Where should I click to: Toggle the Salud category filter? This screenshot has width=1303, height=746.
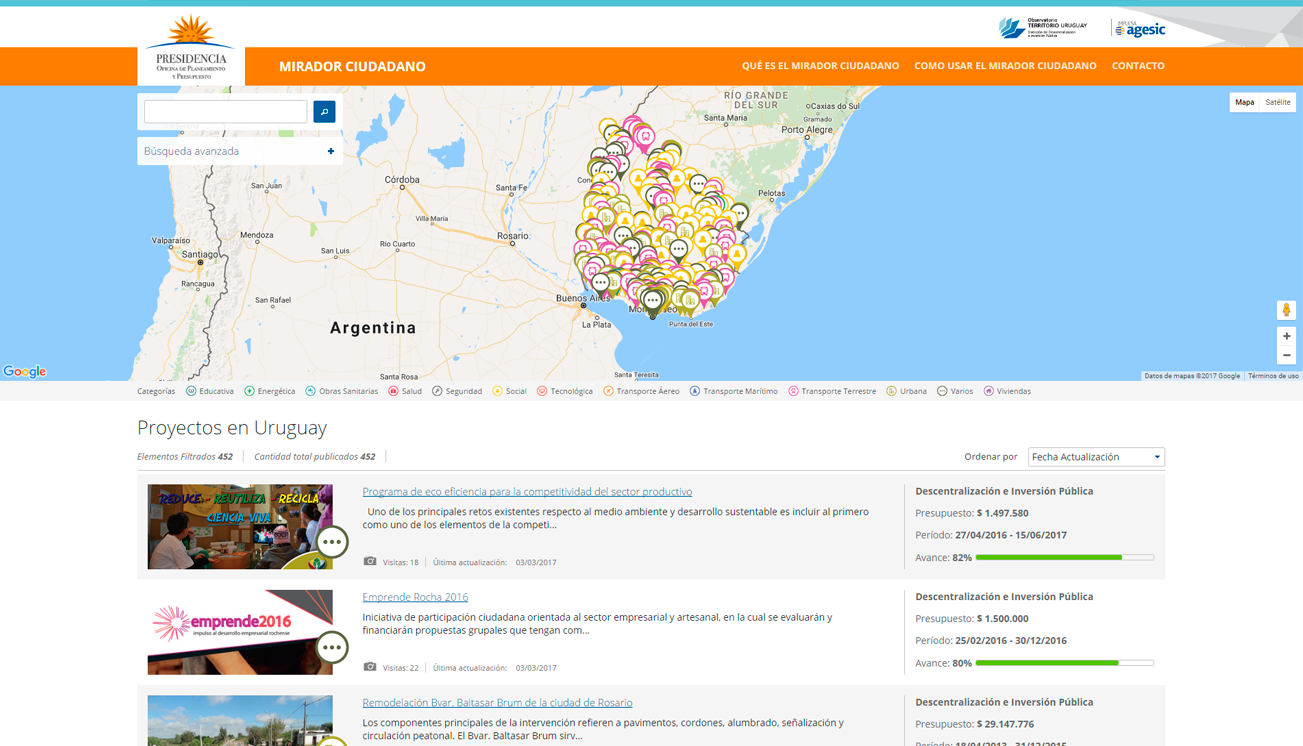[405, 391]
